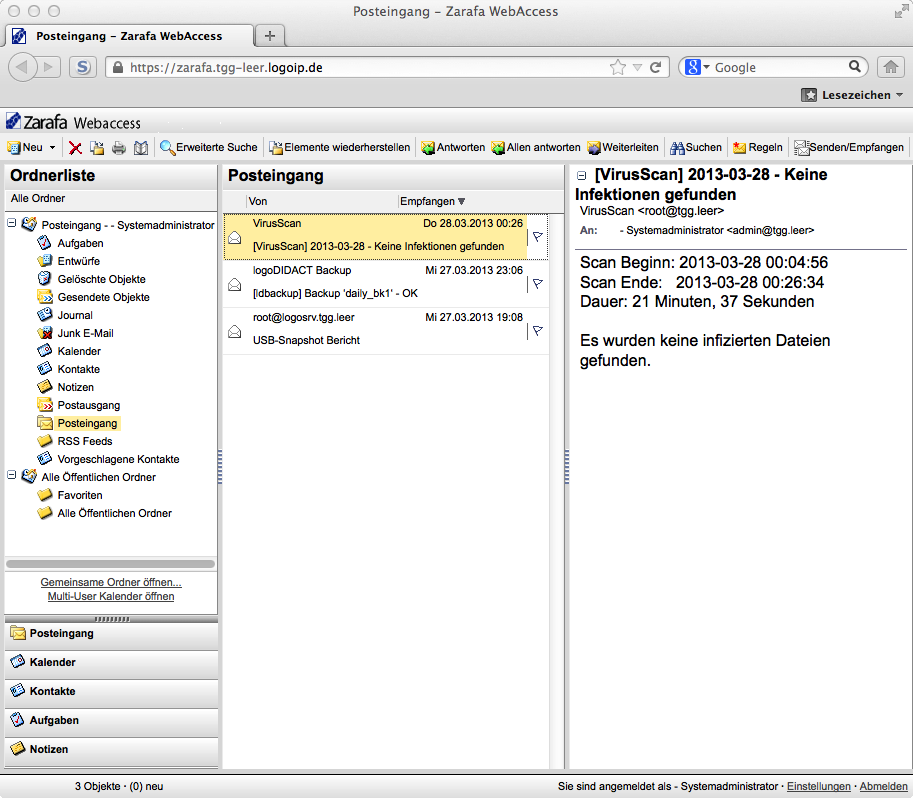Collapse the Posteingang - Systemadministrator tree node
Viewport: 913px width, 798px height.
click(12, 223)
